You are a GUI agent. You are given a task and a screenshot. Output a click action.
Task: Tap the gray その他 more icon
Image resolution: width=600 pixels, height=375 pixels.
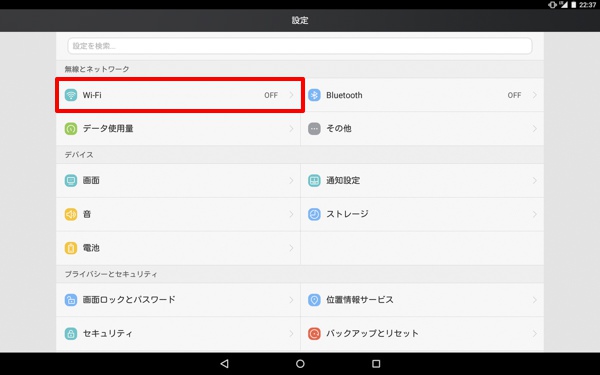pyautogui.click(x=314, y=129)
